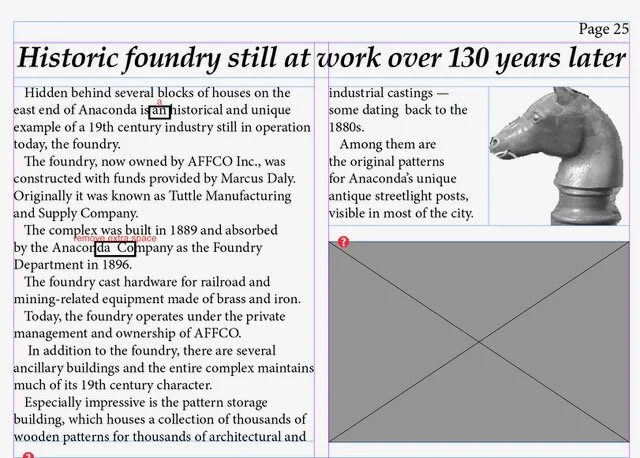640x458 pixels.
Task: Click the line "Among them are"
Action: click(388, 145)
